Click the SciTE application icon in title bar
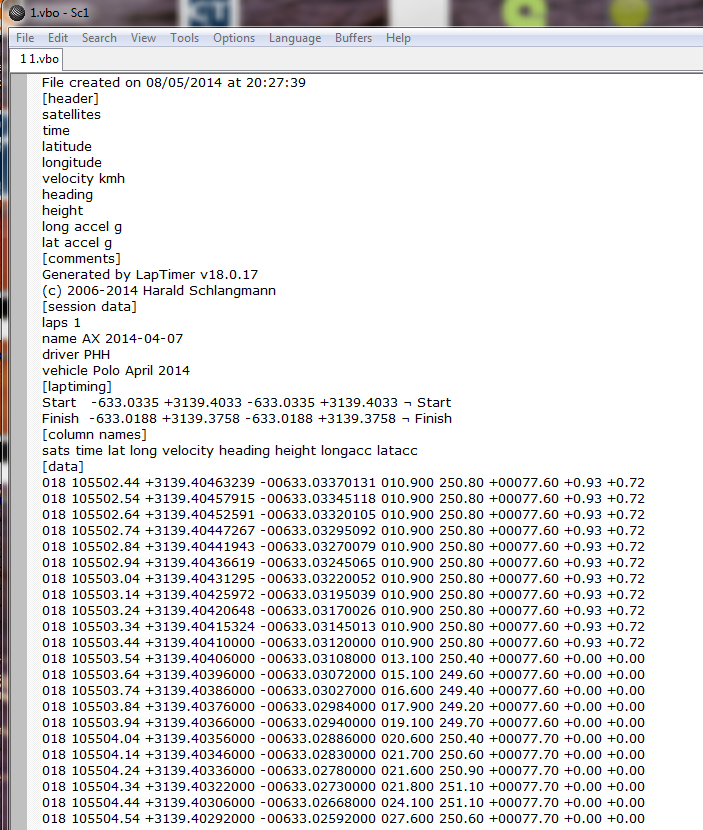The width and height of the screenshot is (703, 830). coord(17,12)
